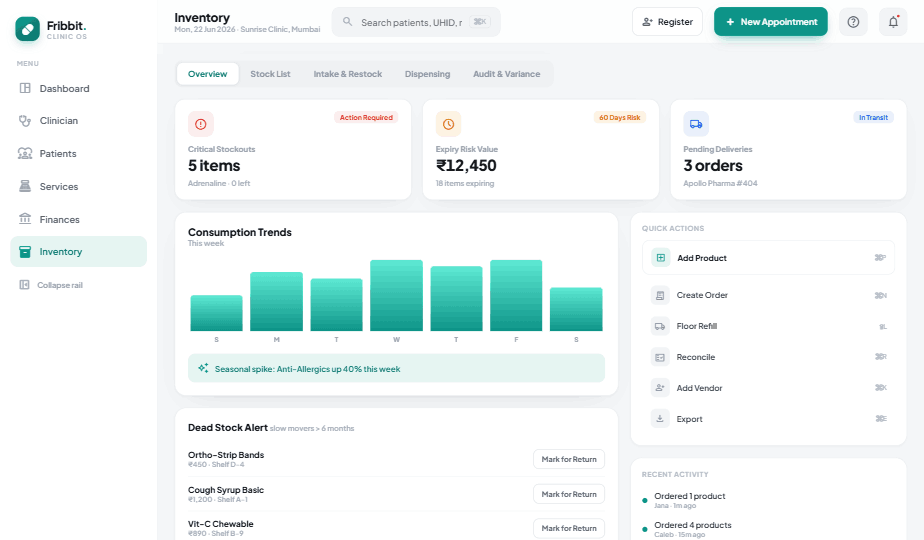The image size is (924, 540).
Task: Choose the Floor Refill action label
Action: 697,326
